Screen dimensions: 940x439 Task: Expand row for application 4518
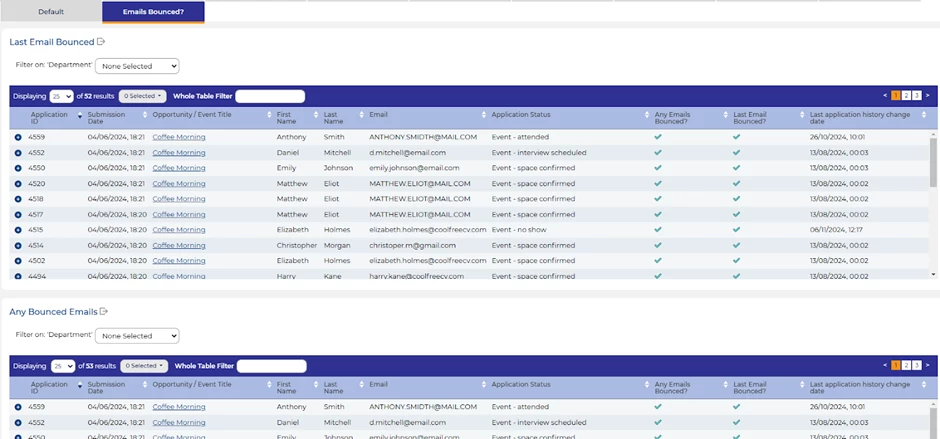click(18, 199)
